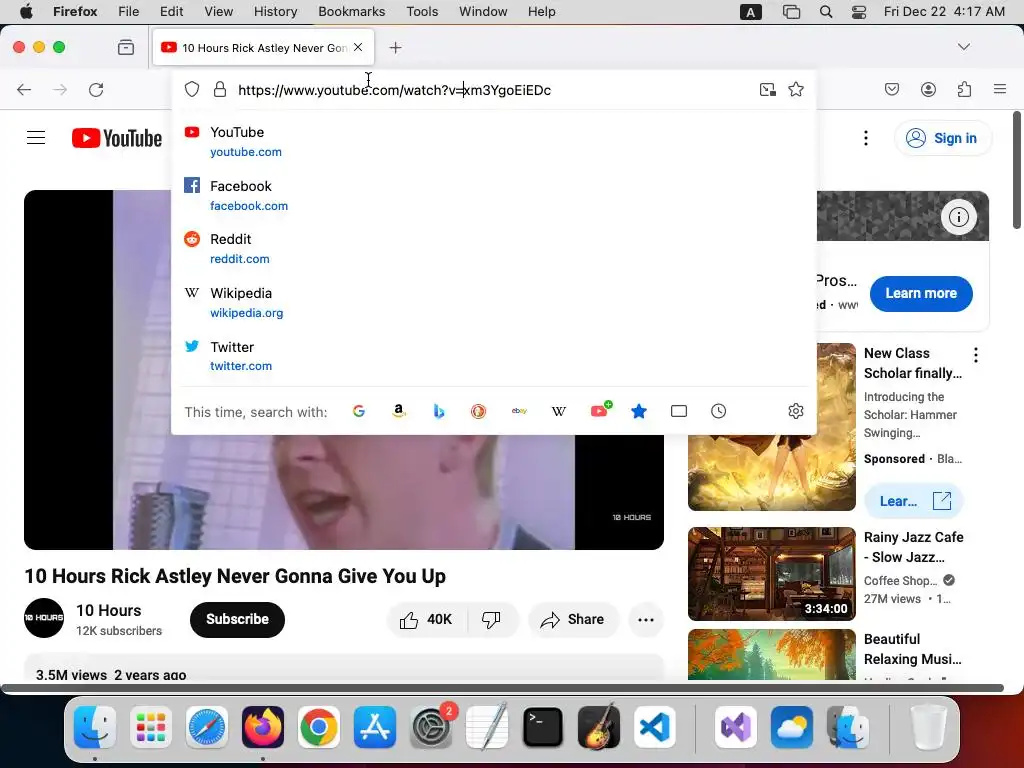Open more actions ellipsis under video

pos(645,620)
